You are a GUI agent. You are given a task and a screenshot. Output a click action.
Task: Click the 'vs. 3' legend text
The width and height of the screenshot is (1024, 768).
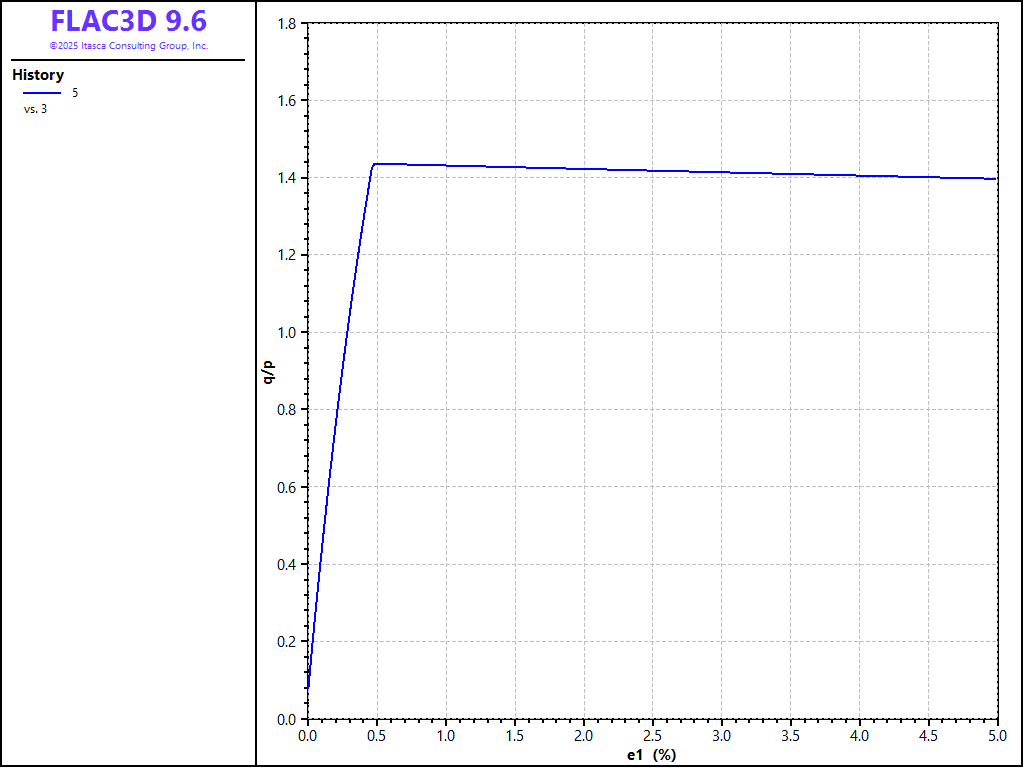(35, 109)
